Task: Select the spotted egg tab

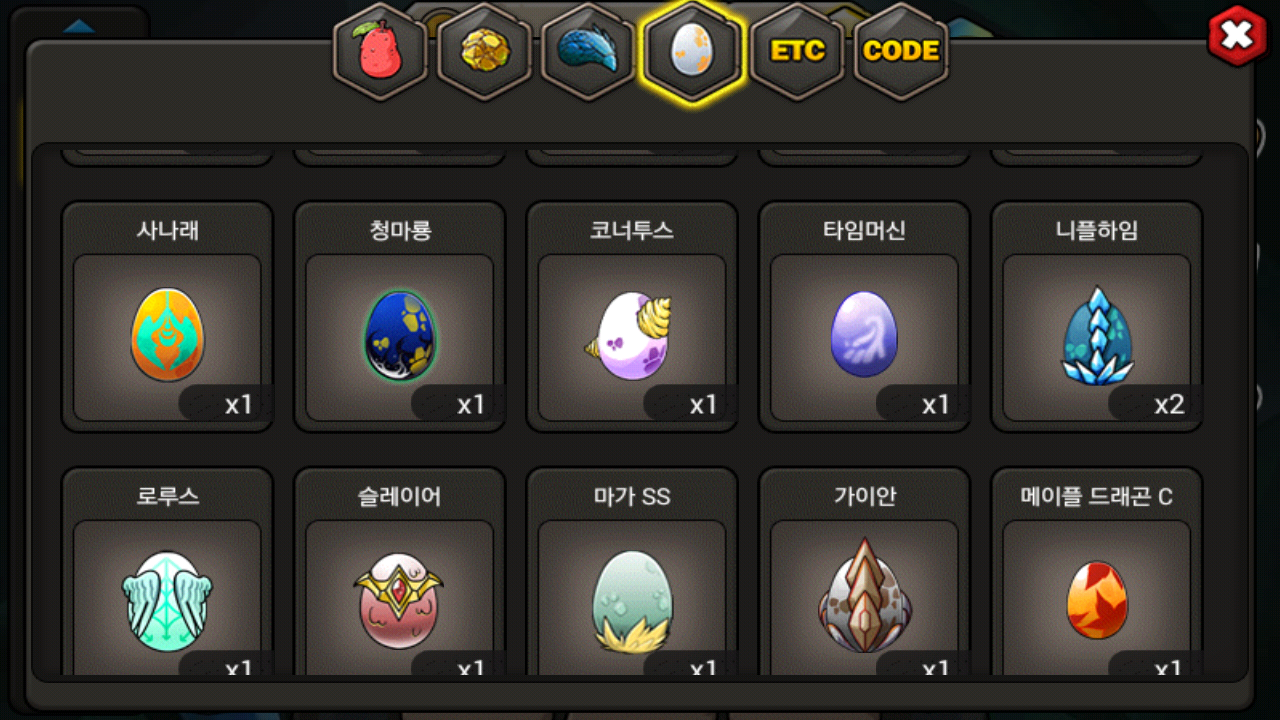Action: 693,52
